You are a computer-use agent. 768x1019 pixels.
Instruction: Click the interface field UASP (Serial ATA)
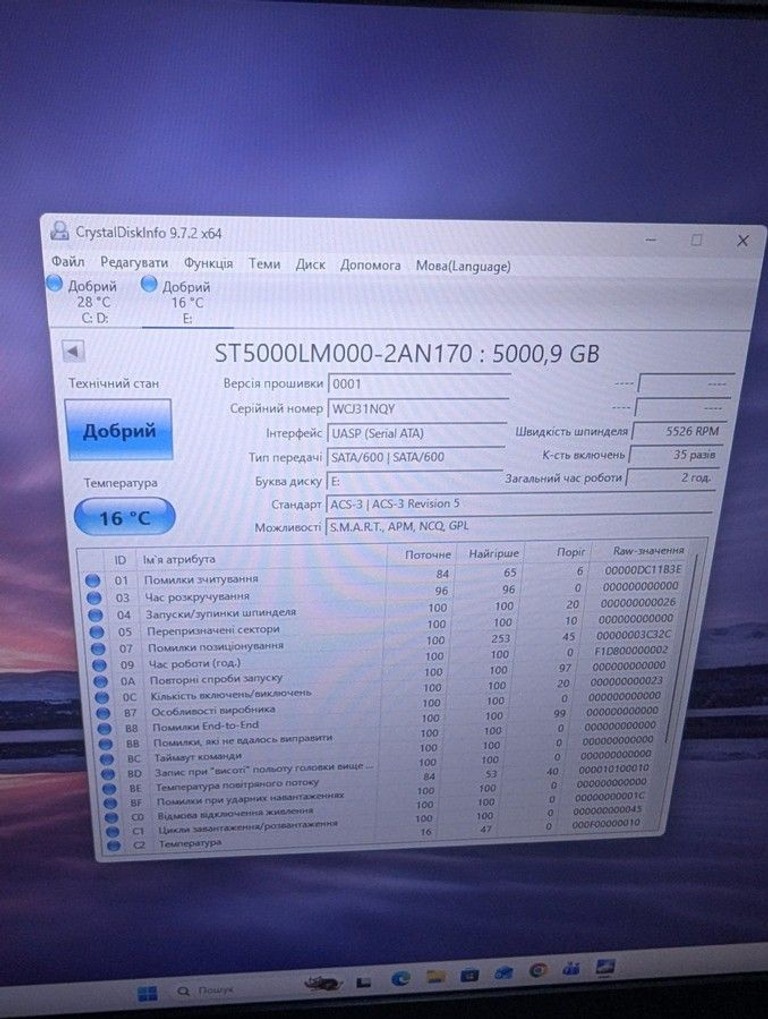[416, 433]
